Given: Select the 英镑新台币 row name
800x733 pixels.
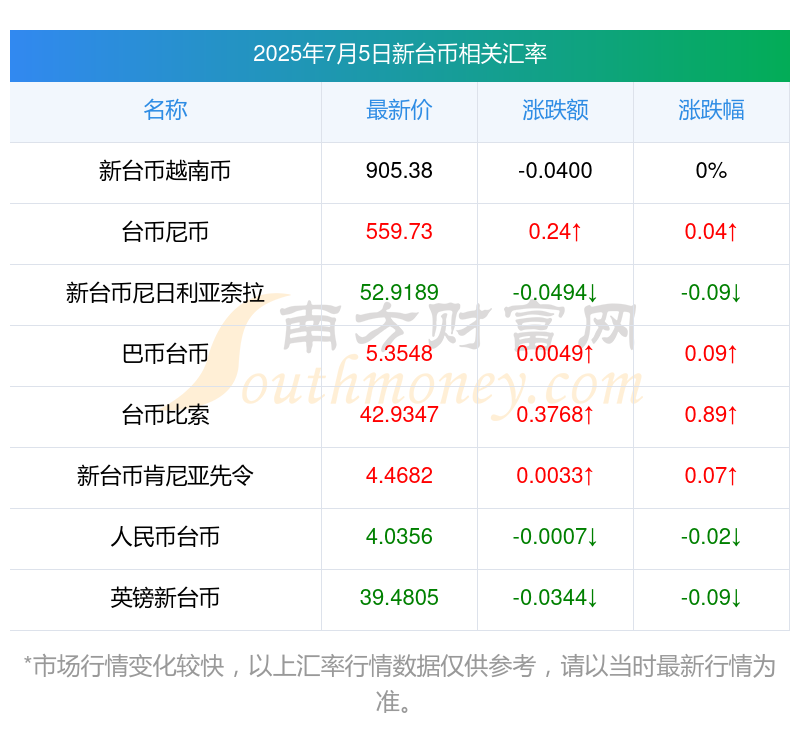Looking at the screenshot, I should coord(165,598).
